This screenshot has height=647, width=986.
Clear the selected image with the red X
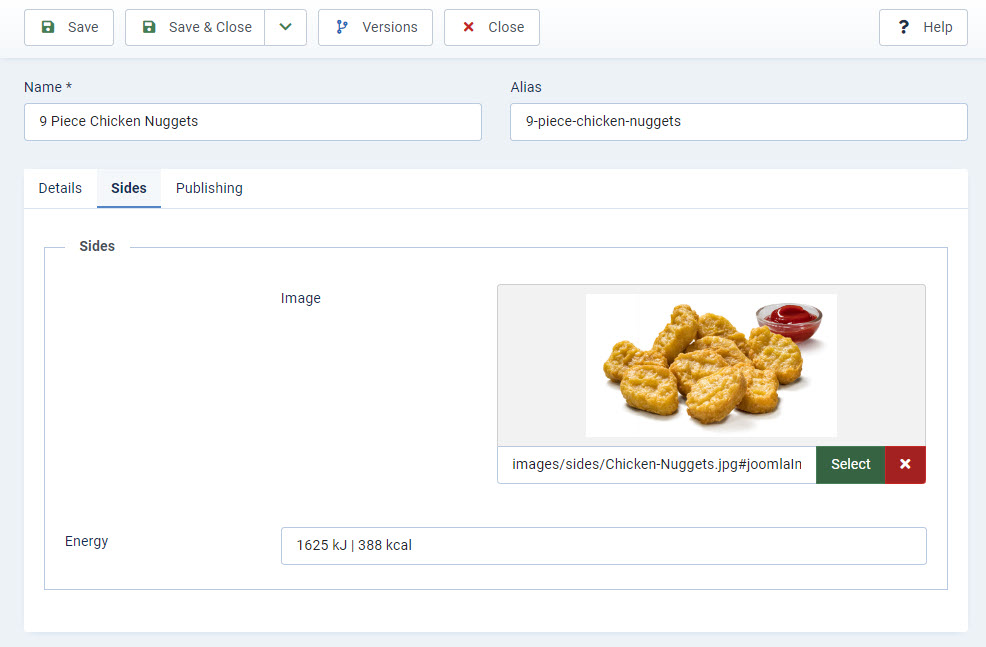click(x=905, y=465)
